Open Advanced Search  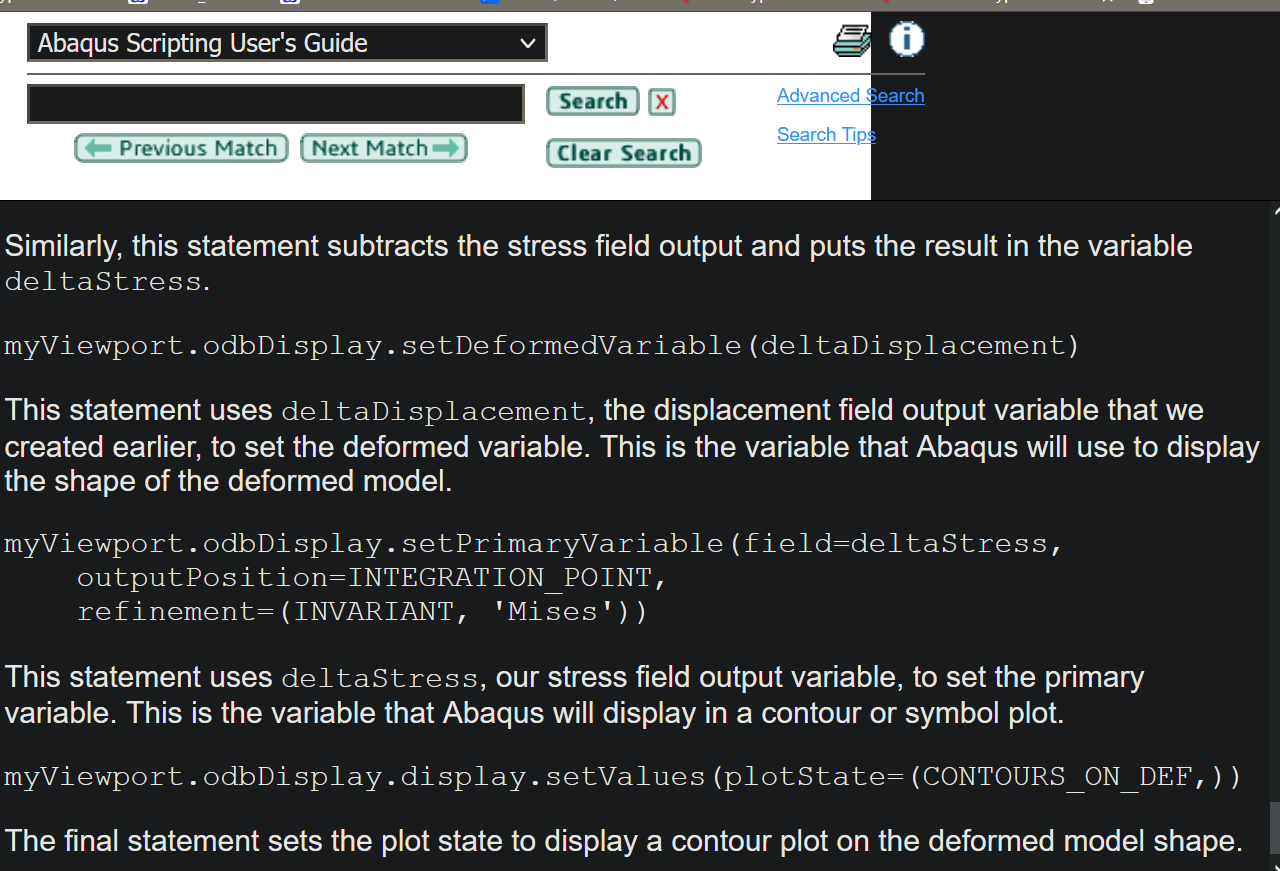[850, 95]
